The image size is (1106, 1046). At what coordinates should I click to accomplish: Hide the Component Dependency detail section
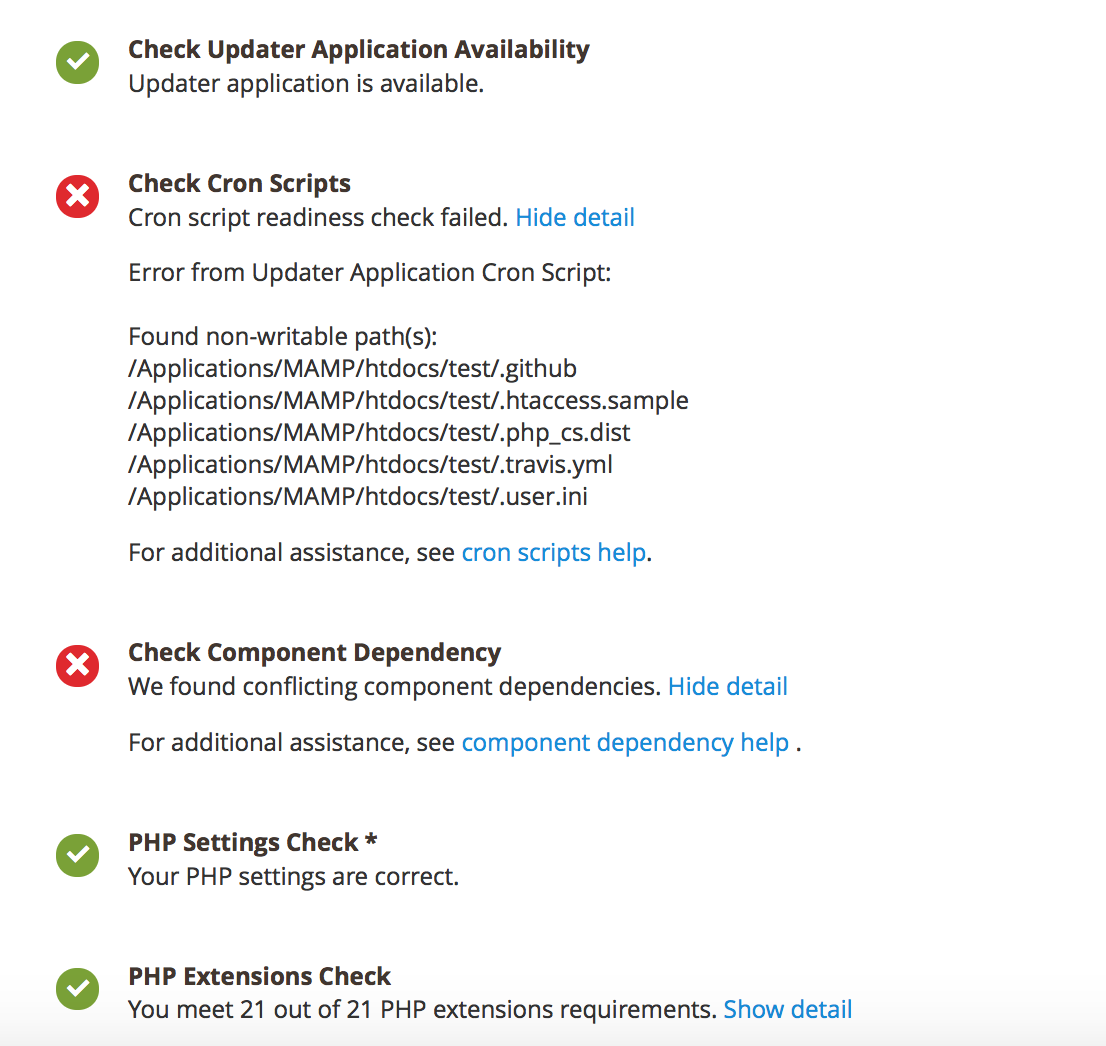727,686
